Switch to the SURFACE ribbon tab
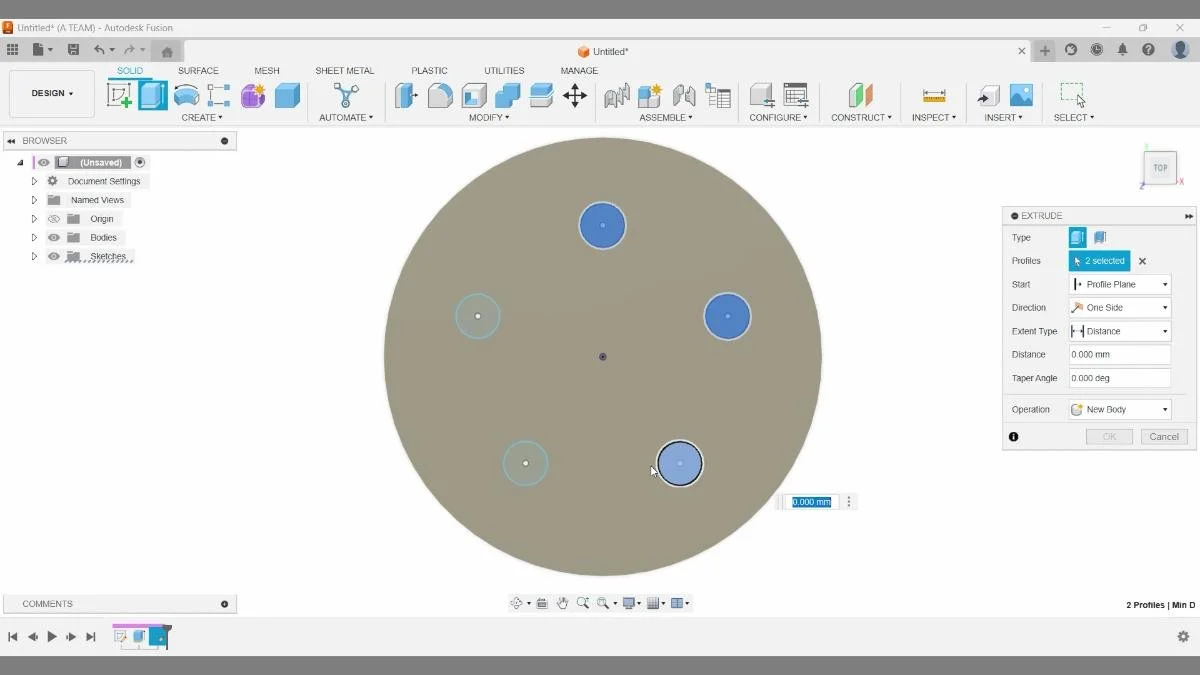Viewport: 1200px width, 675px height. click(198, 70)
